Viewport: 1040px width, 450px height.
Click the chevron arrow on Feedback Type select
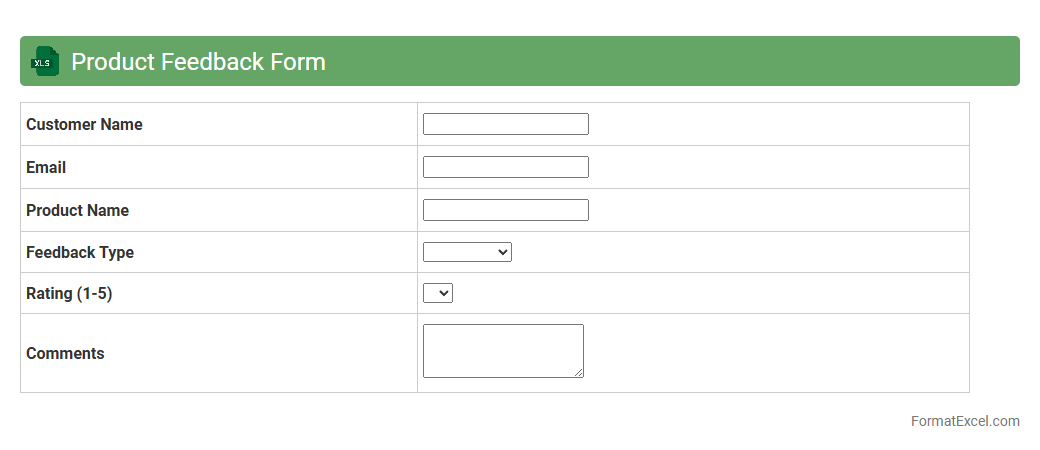[x=502, y=252]
